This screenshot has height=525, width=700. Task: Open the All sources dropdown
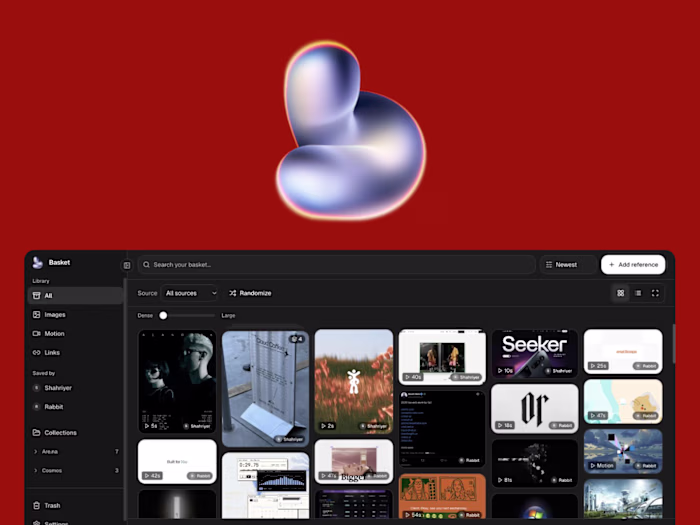pos(190,293)
